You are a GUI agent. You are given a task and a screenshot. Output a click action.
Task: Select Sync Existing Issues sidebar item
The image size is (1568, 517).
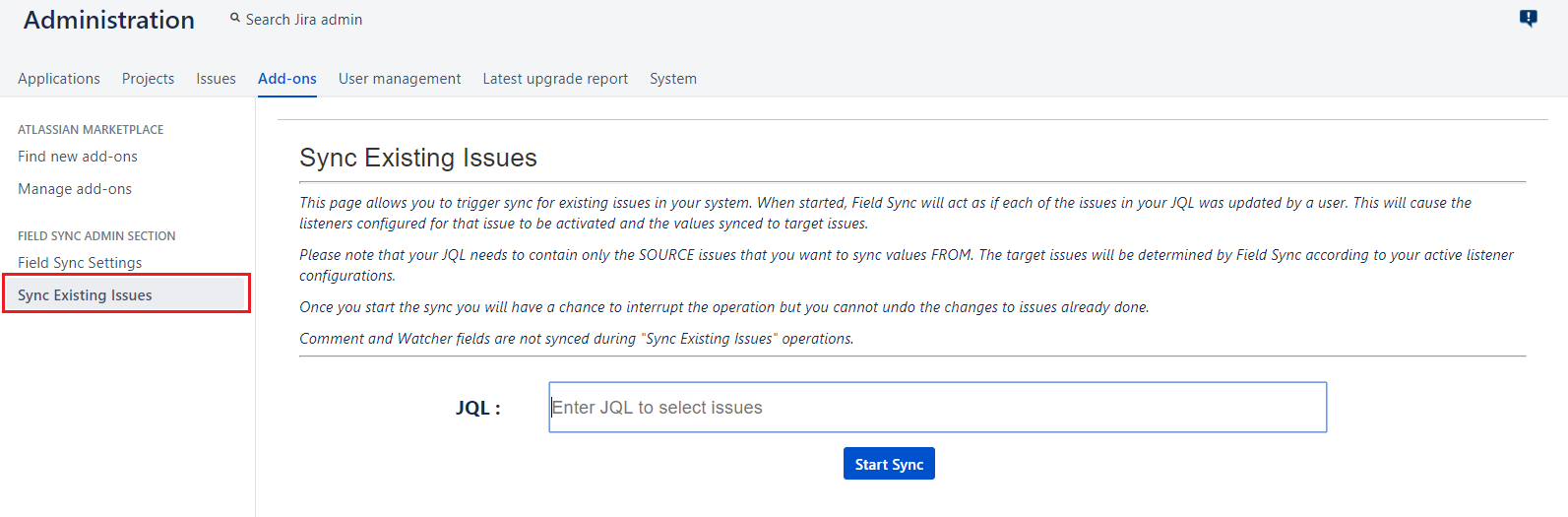pyautogui.click(x=85, y=295)
